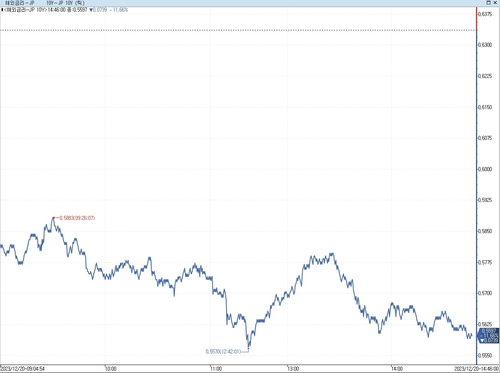Click the 0.5550 y-axis value
Image resolution: width=500 pixels, height=373 pixels.
pos(485,355)
